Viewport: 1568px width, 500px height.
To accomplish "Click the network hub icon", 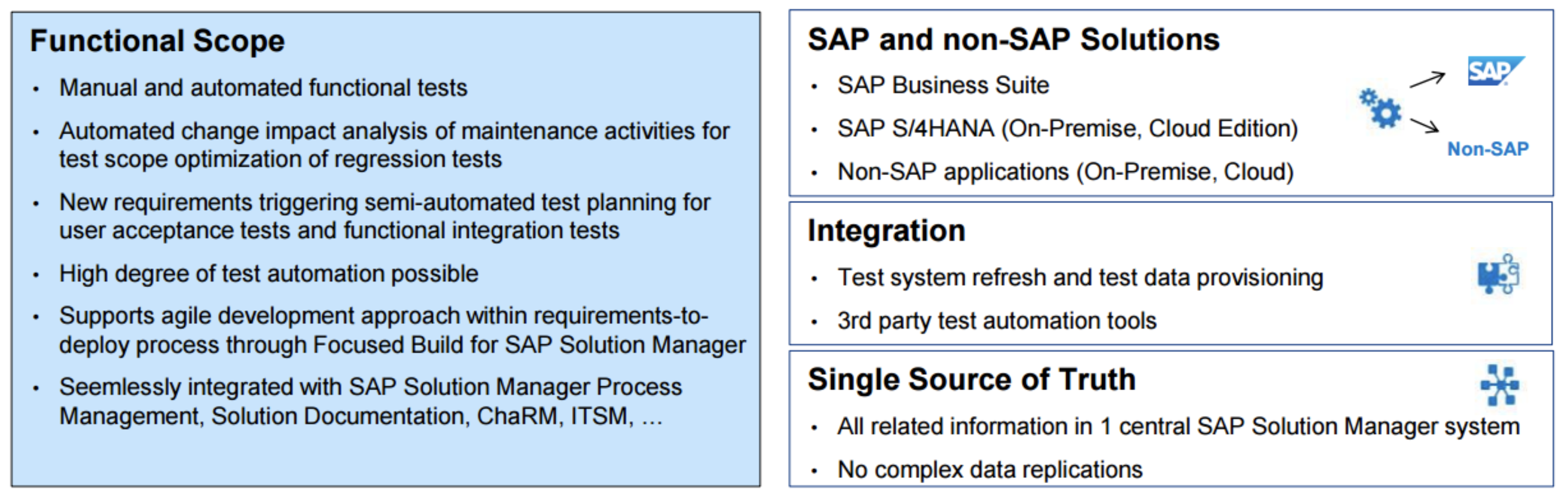I will tap(1499, 385).
